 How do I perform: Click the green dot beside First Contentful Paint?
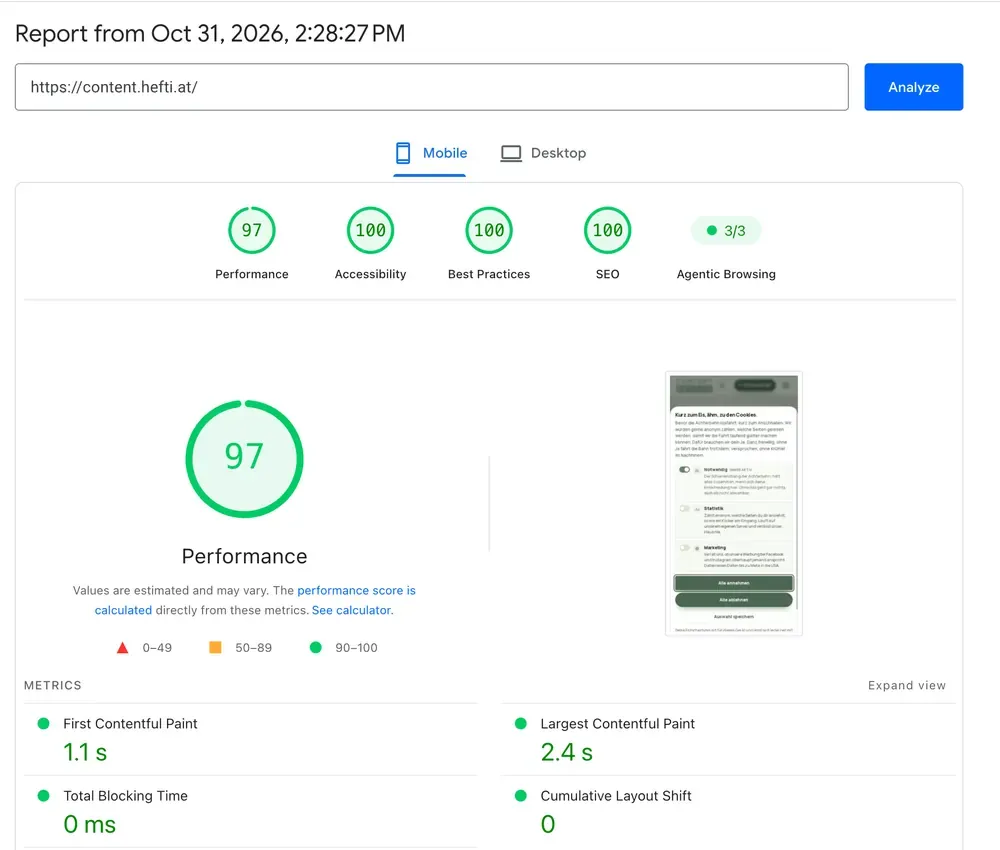click(43, 724)
